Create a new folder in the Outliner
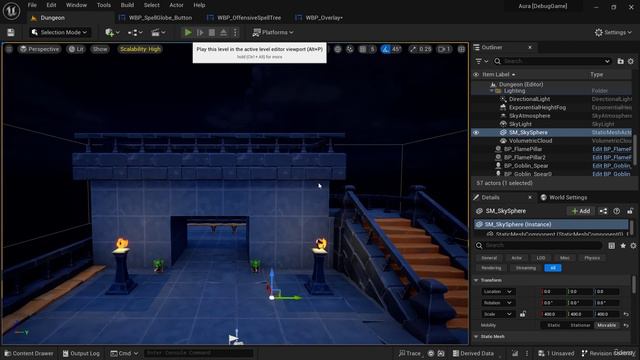Image resolution: width=640 pixels, height=360 pixels. tap(620, 61)
